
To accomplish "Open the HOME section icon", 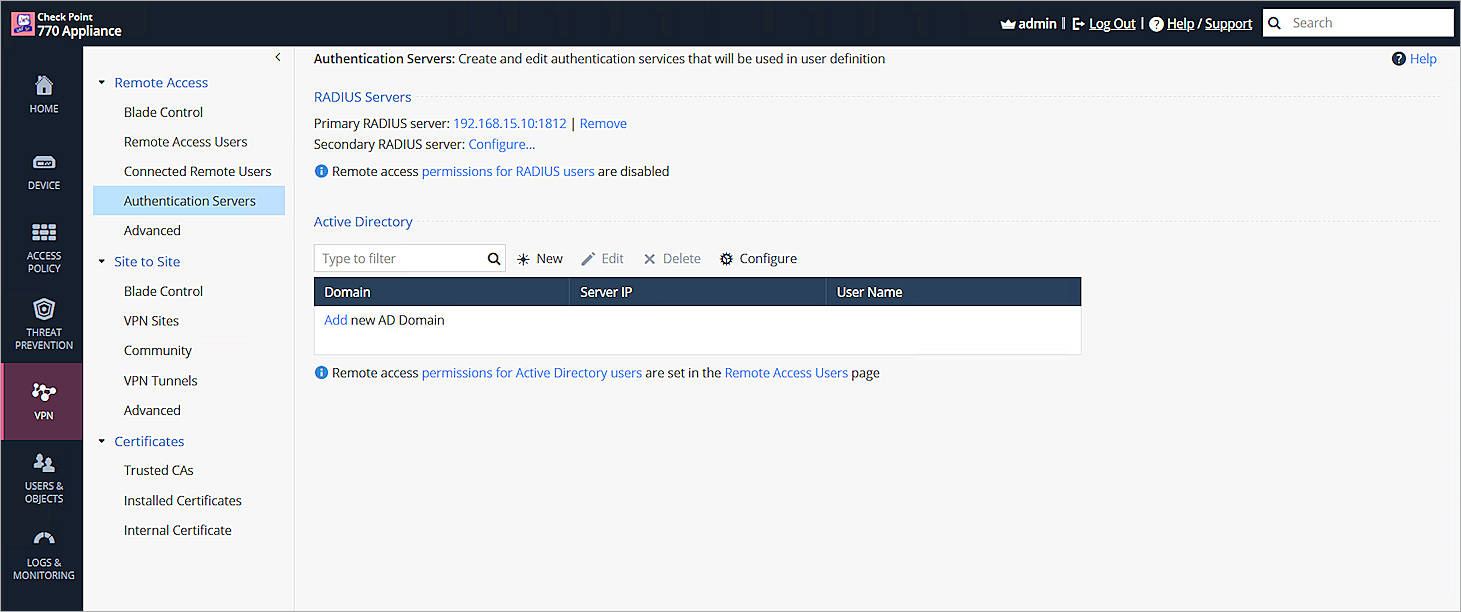I will tap(43, 90).
